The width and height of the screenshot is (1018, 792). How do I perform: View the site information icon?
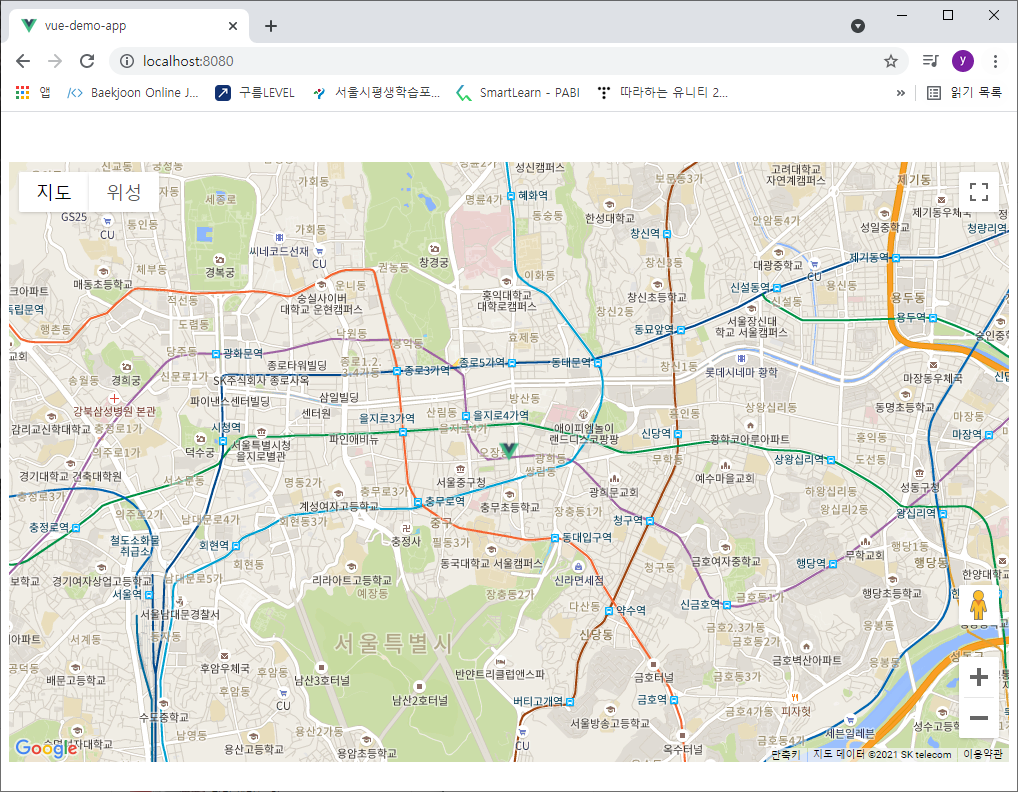127,61
